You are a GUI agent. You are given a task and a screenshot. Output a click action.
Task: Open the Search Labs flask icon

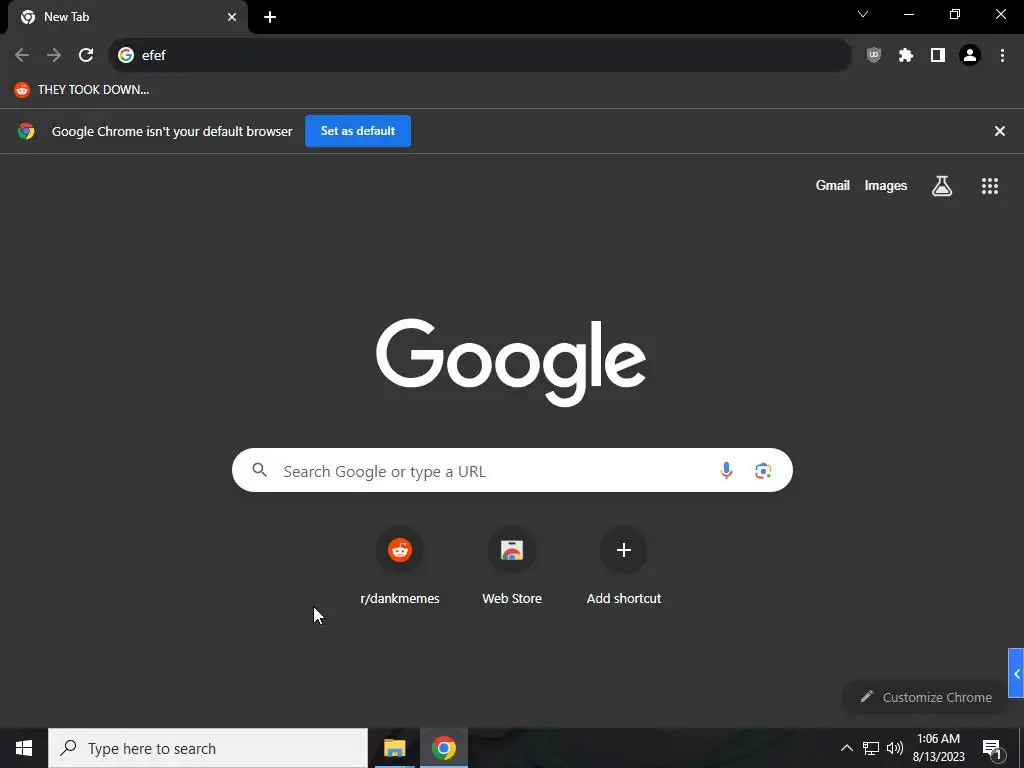click(x=942, y=186)
